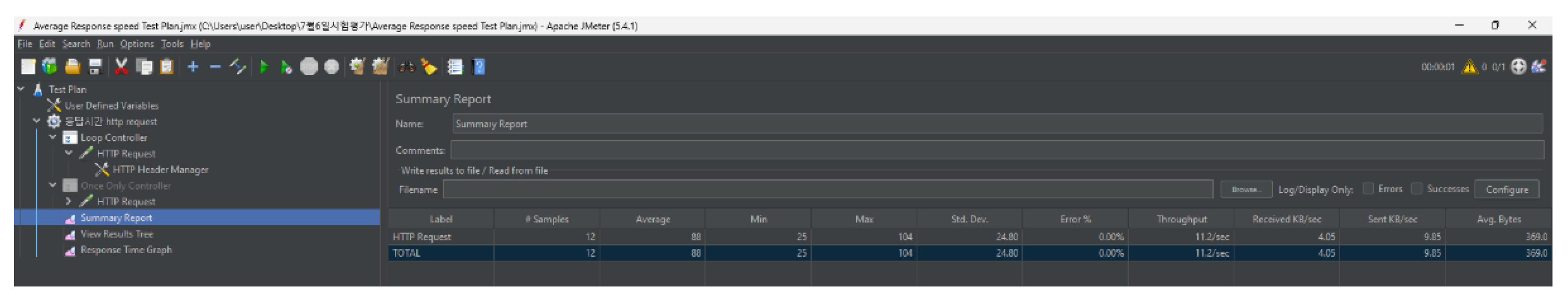Open search with the binoculars icon
Image resolution: width=1568 pixels, height=302 pixels.
pyautogui.click(x=407, y=66)
